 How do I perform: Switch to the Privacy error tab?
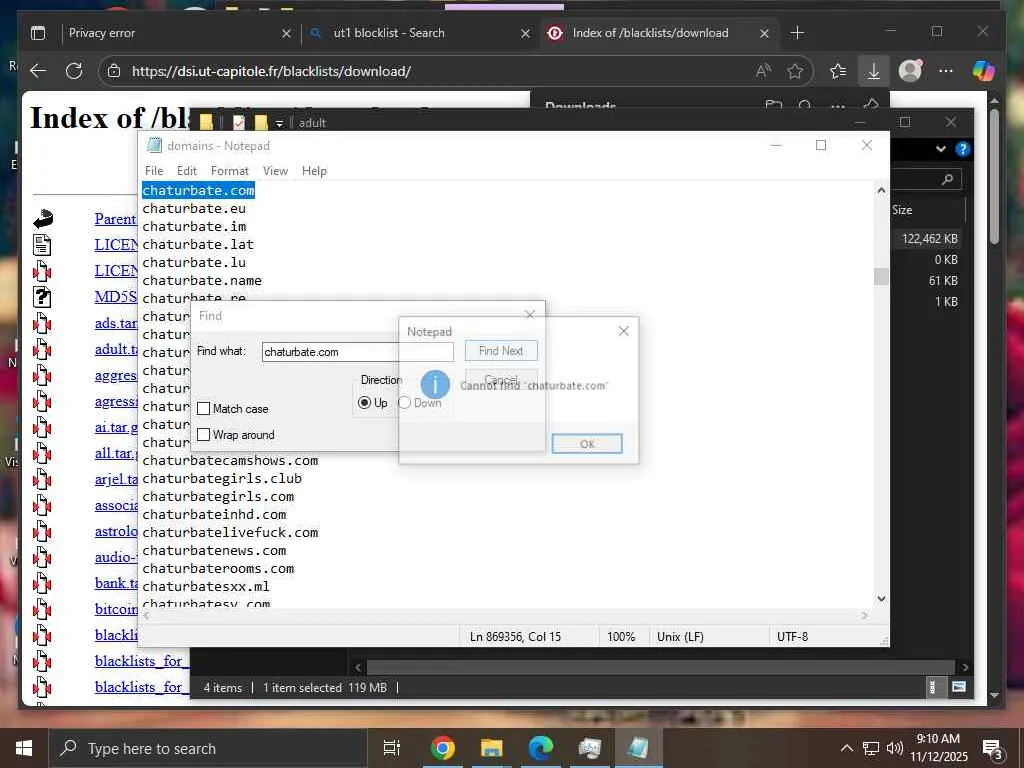pos(176,33)
